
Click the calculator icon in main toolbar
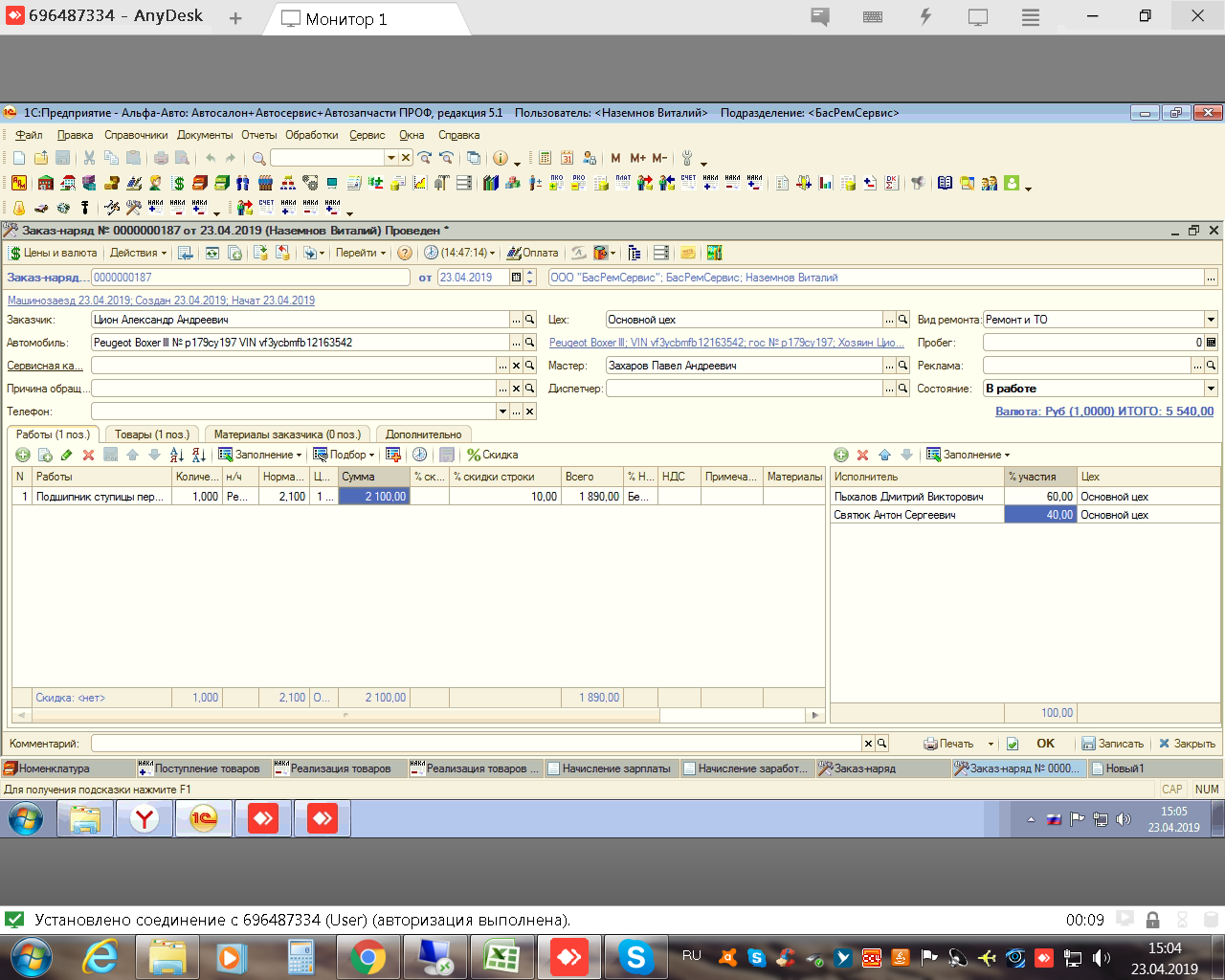click(545, 158)
